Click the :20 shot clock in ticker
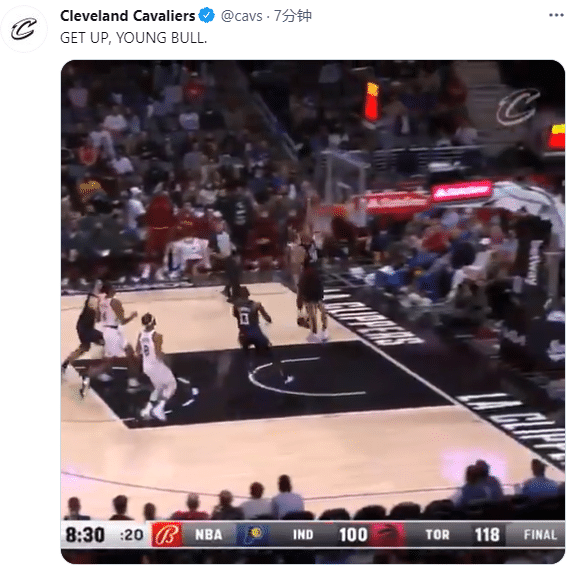Image resolution: width=567 pixels, height=567 pixels. tap(131, 535)
